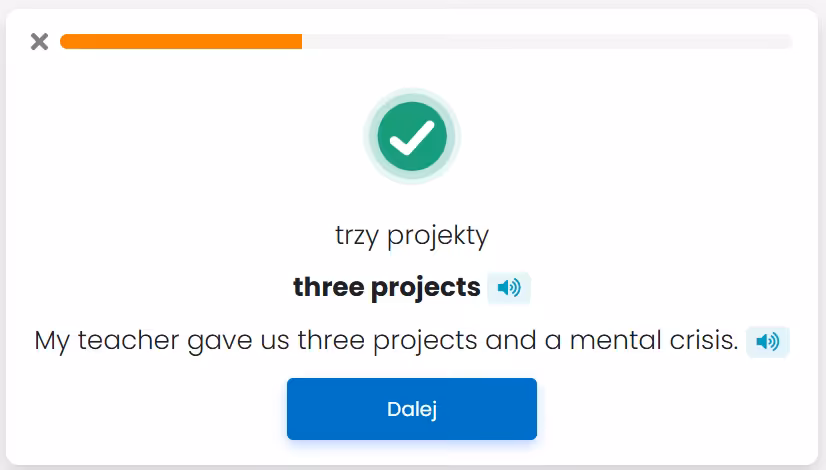Play audio for "three projects"
826x470 pixels.
pos(509,288)
